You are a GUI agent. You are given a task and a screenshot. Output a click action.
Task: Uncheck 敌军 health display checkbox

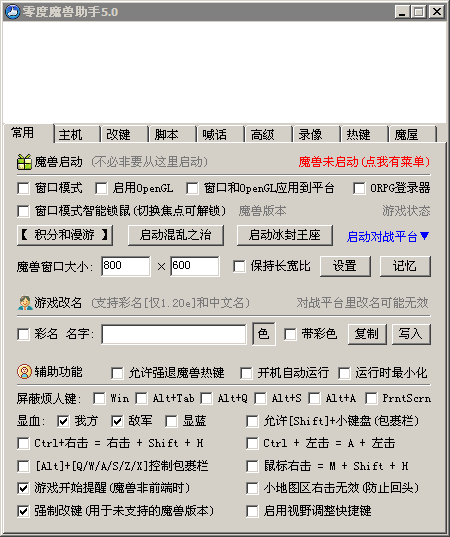117,421
